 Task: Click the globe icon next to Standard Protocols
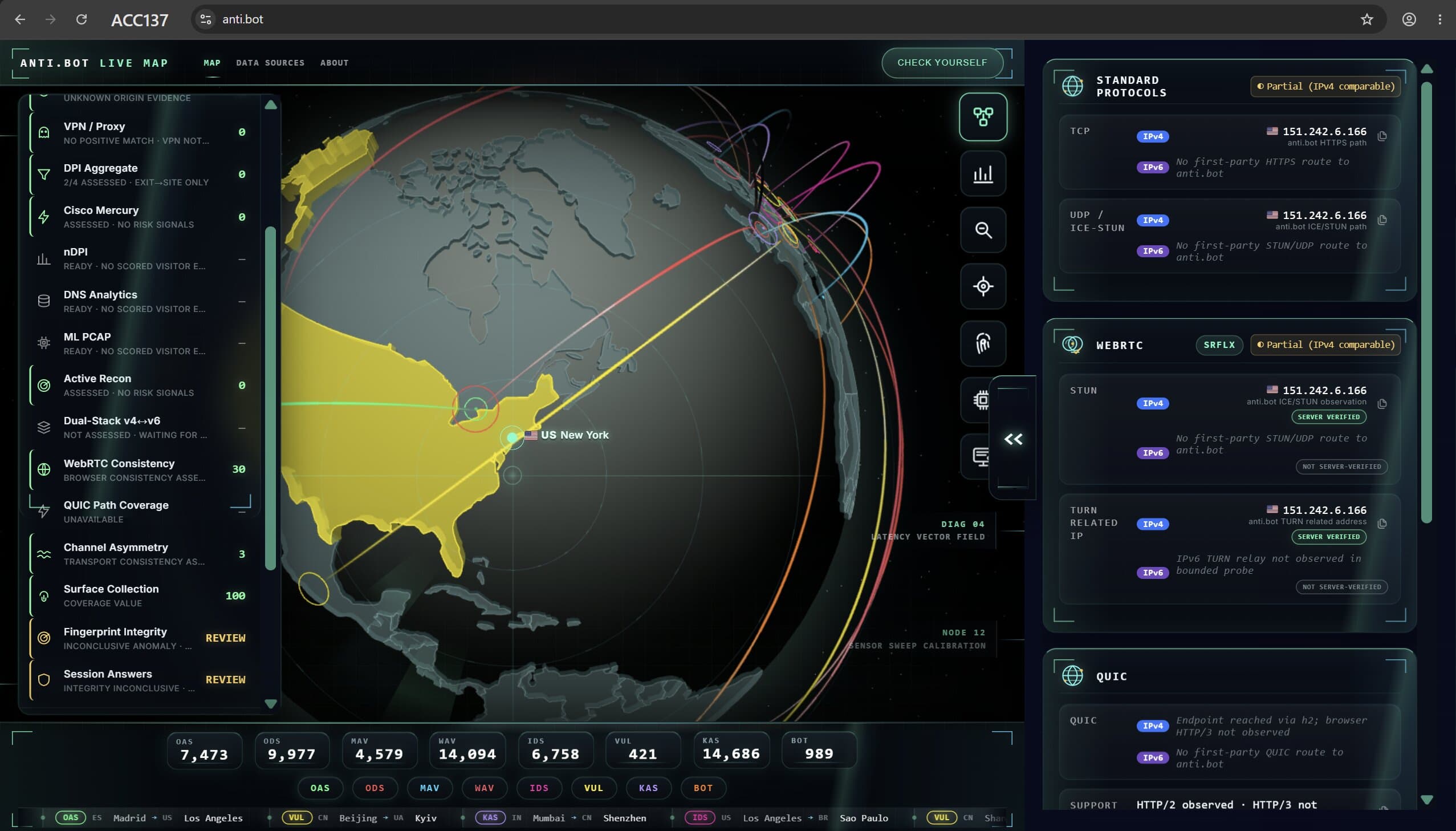(1073, 86)
